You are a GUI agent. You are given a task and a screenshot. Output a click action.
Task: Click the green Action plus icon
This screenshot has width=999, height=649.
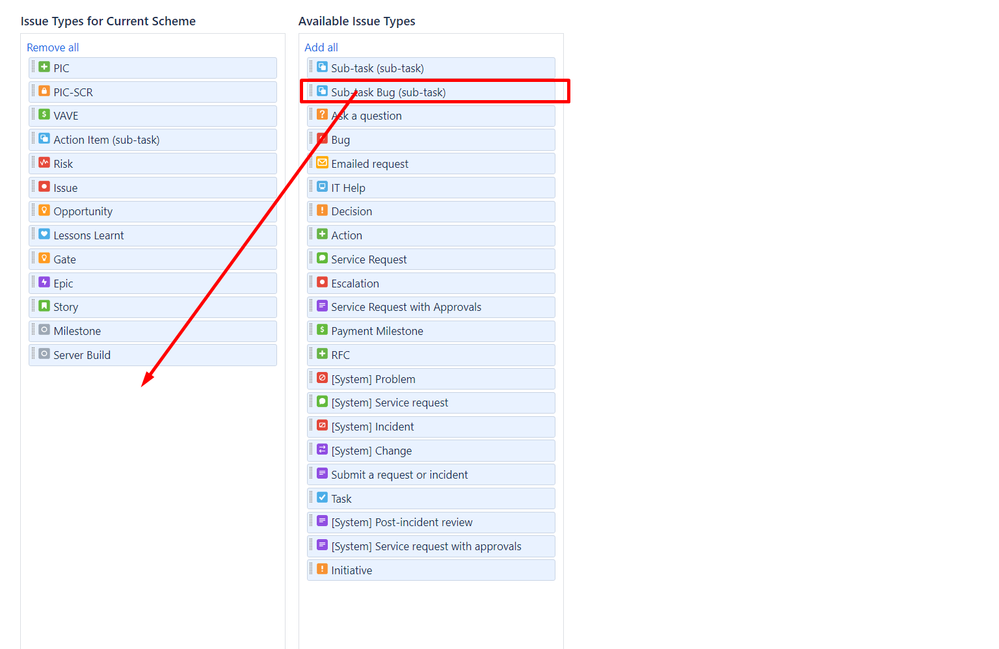tap(322, 234)
